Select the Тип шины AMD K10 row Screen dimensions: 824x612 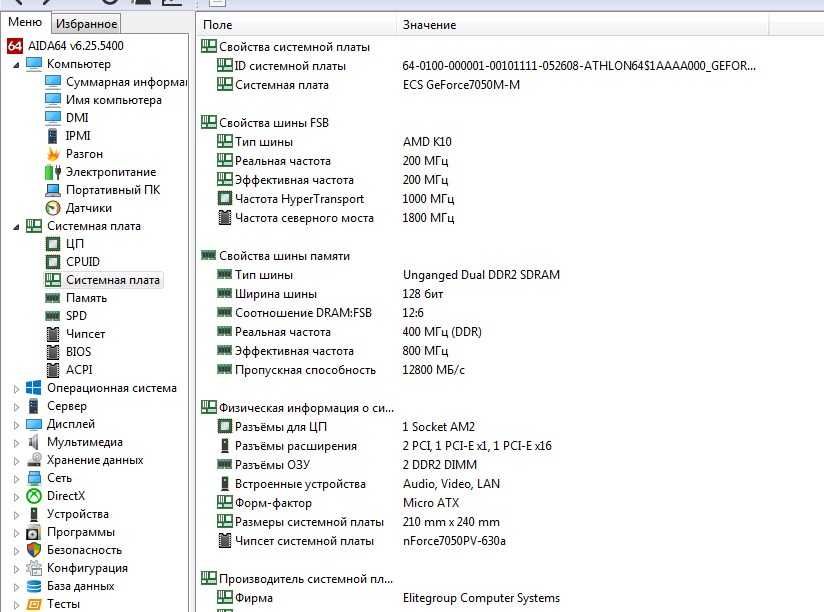click(x=334, y=142)
